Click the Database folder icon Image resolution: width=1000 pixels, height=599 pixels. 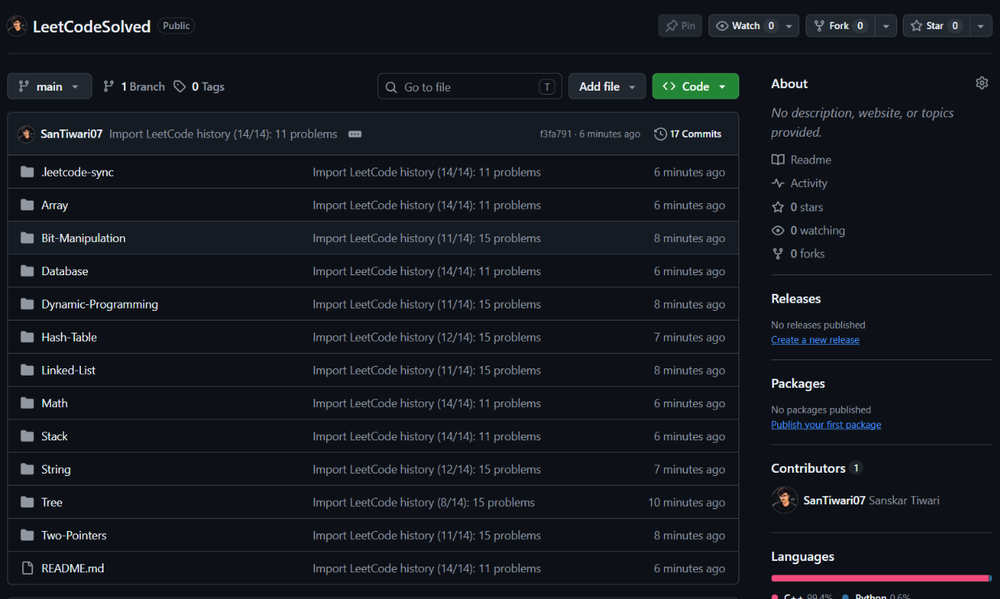(x=27, y=271)
